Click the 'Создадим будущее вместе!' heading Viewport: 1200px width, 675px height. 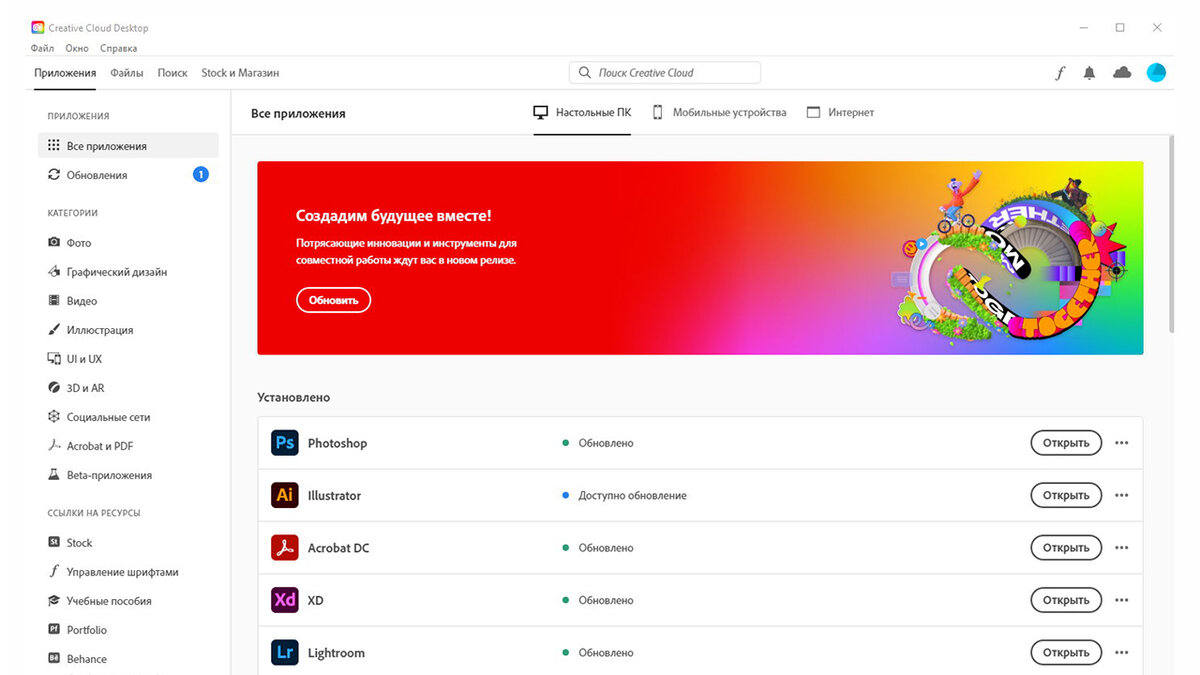click(x=394, y=216)
